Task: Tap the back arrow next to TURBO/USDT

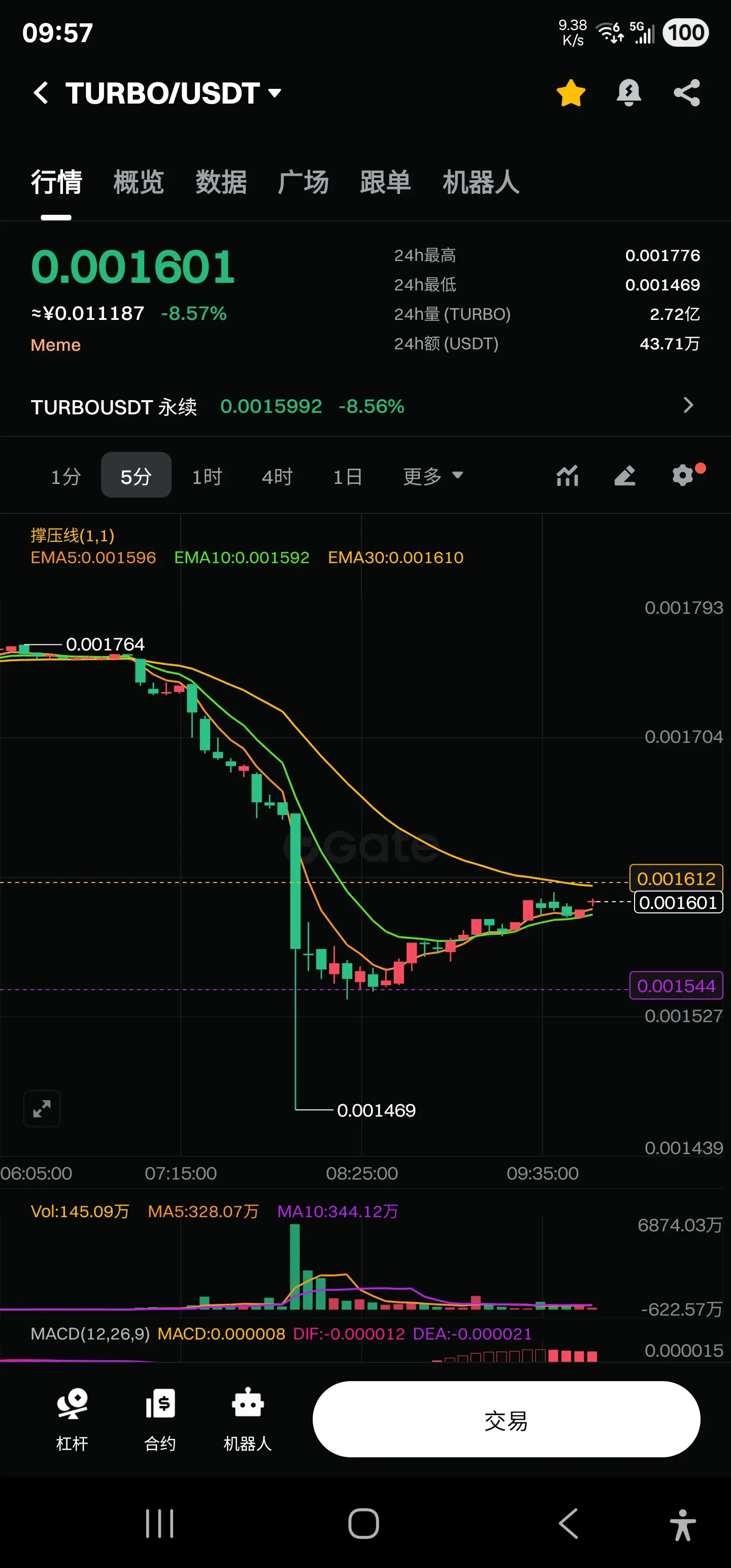Action: coord(41,93)
